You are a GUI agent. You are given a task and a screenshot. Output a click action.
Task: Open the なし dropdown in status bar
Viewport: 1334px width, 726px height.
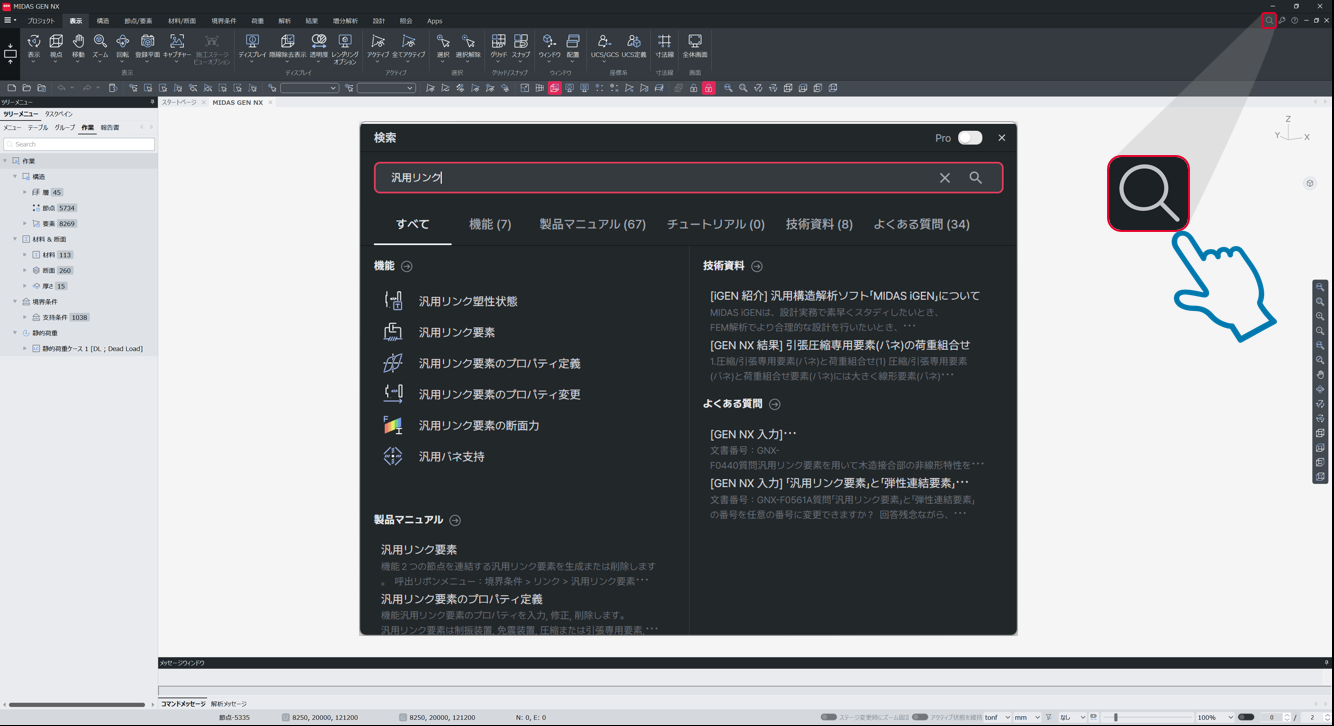point(1072,717)
